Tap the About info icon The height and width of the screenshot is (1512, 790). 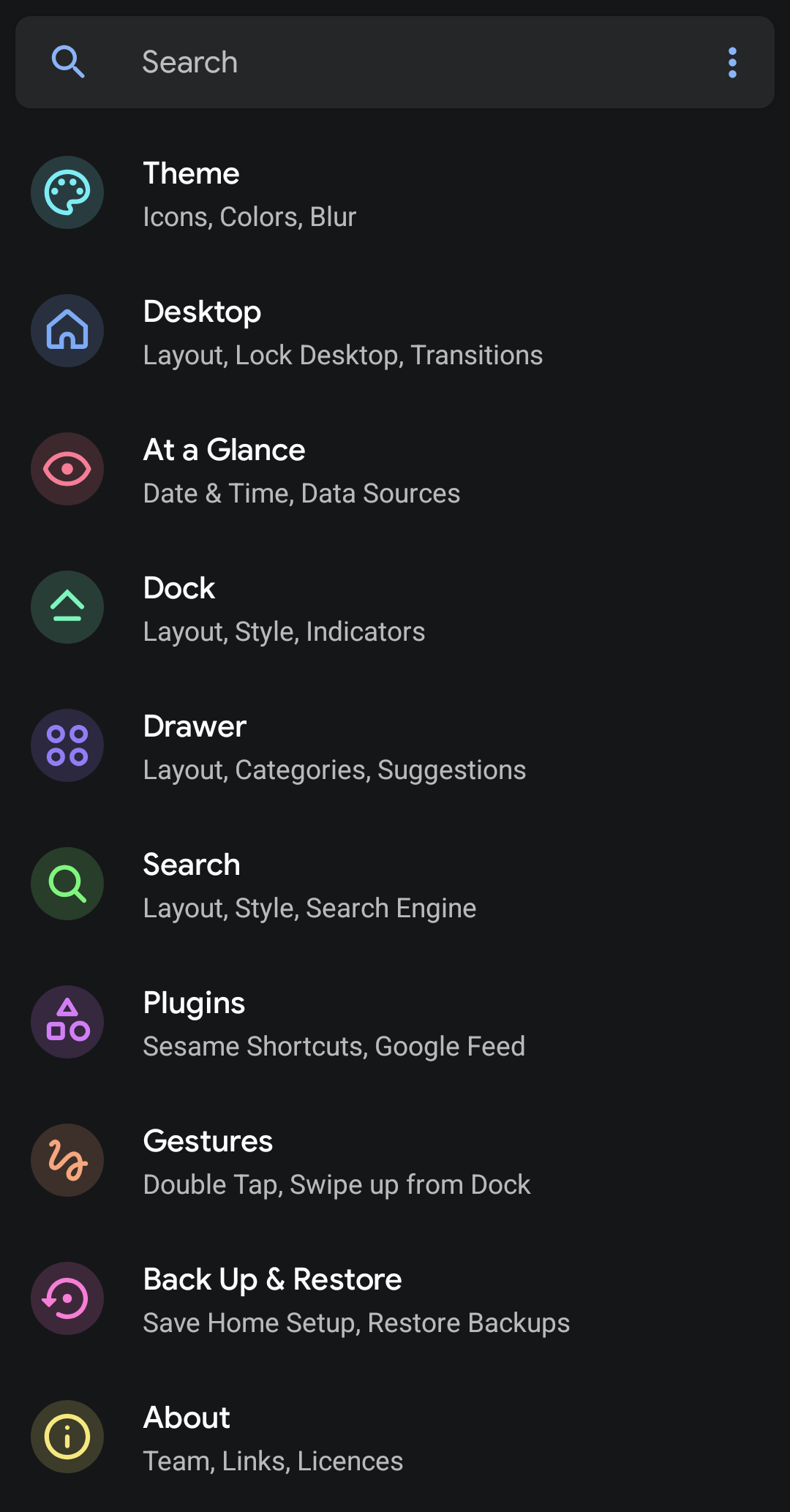tap(67, 1437)
